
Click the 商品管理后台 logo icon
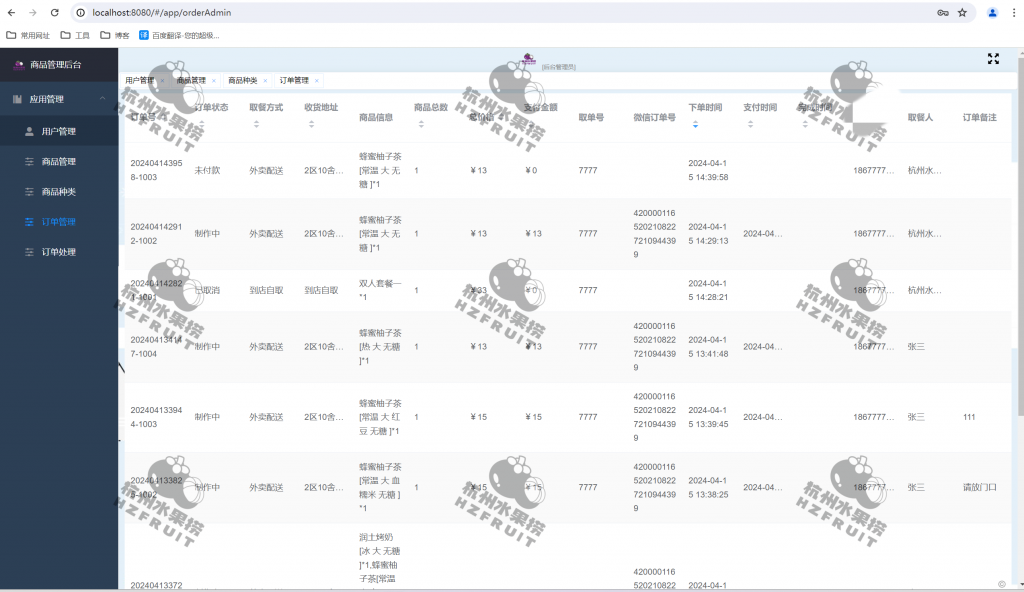point(18,65)
